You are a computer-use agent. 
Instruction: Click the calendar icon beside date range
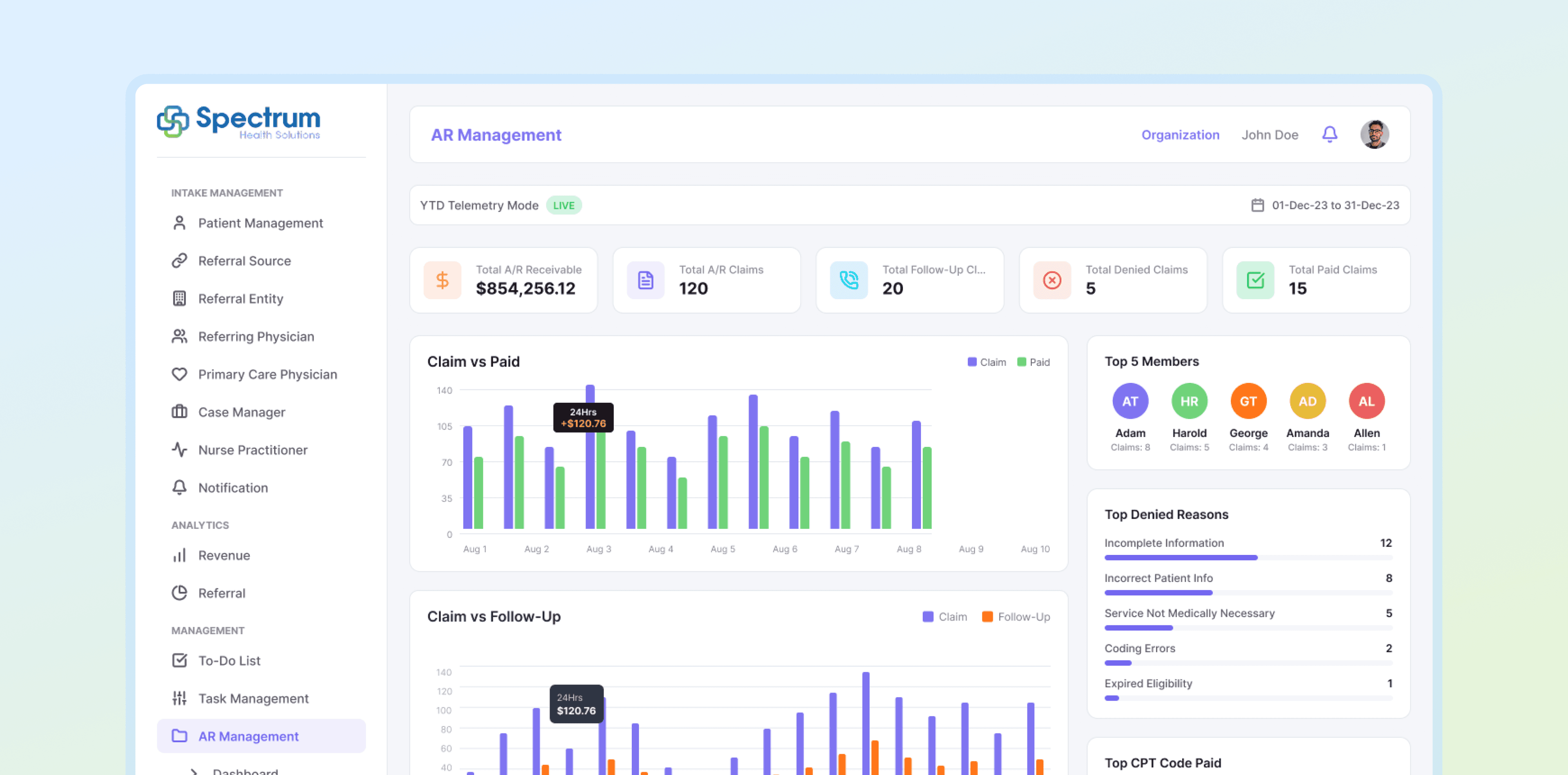pos(1258,205)
